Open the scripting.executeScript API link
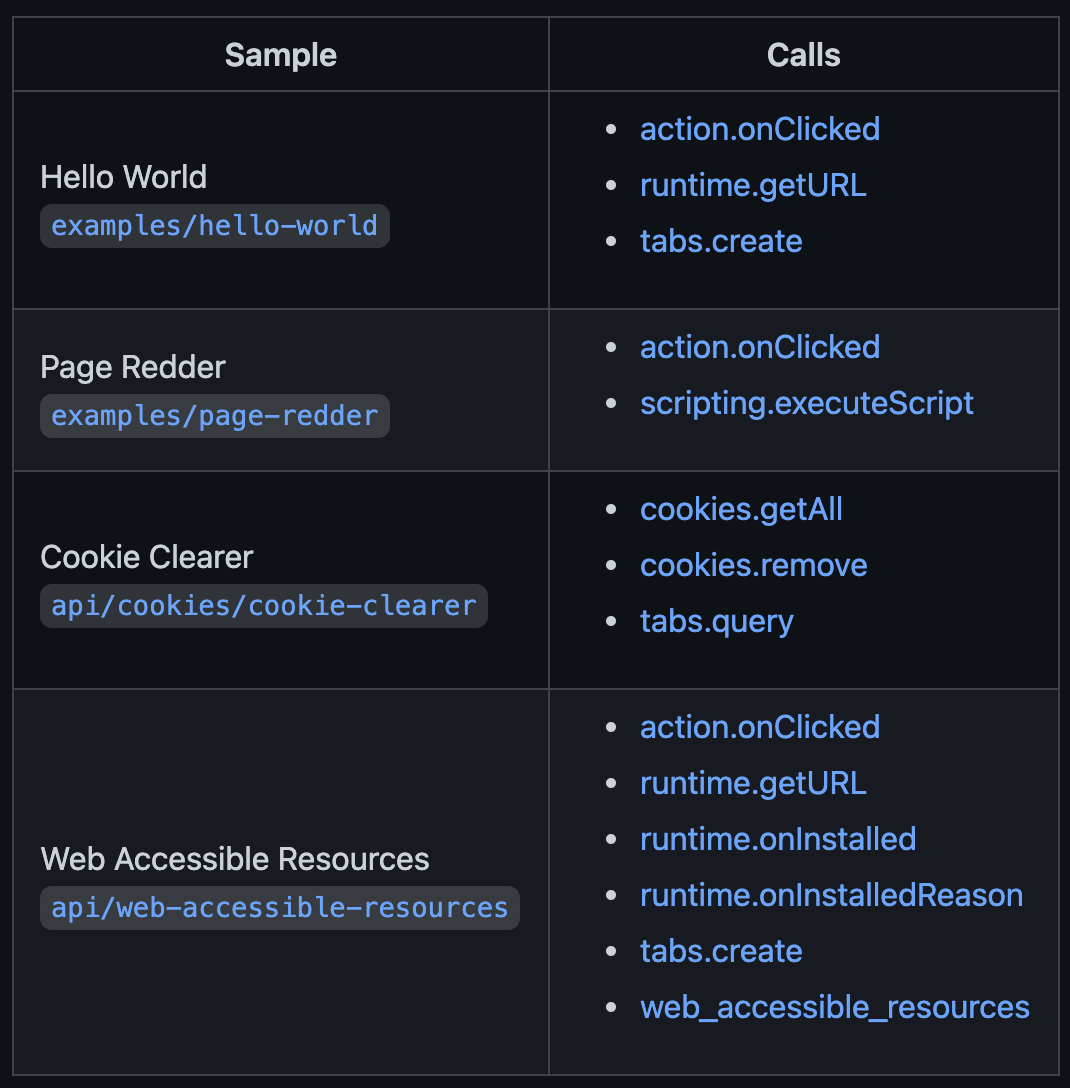 pyautogui.click(x=806, y=403)
